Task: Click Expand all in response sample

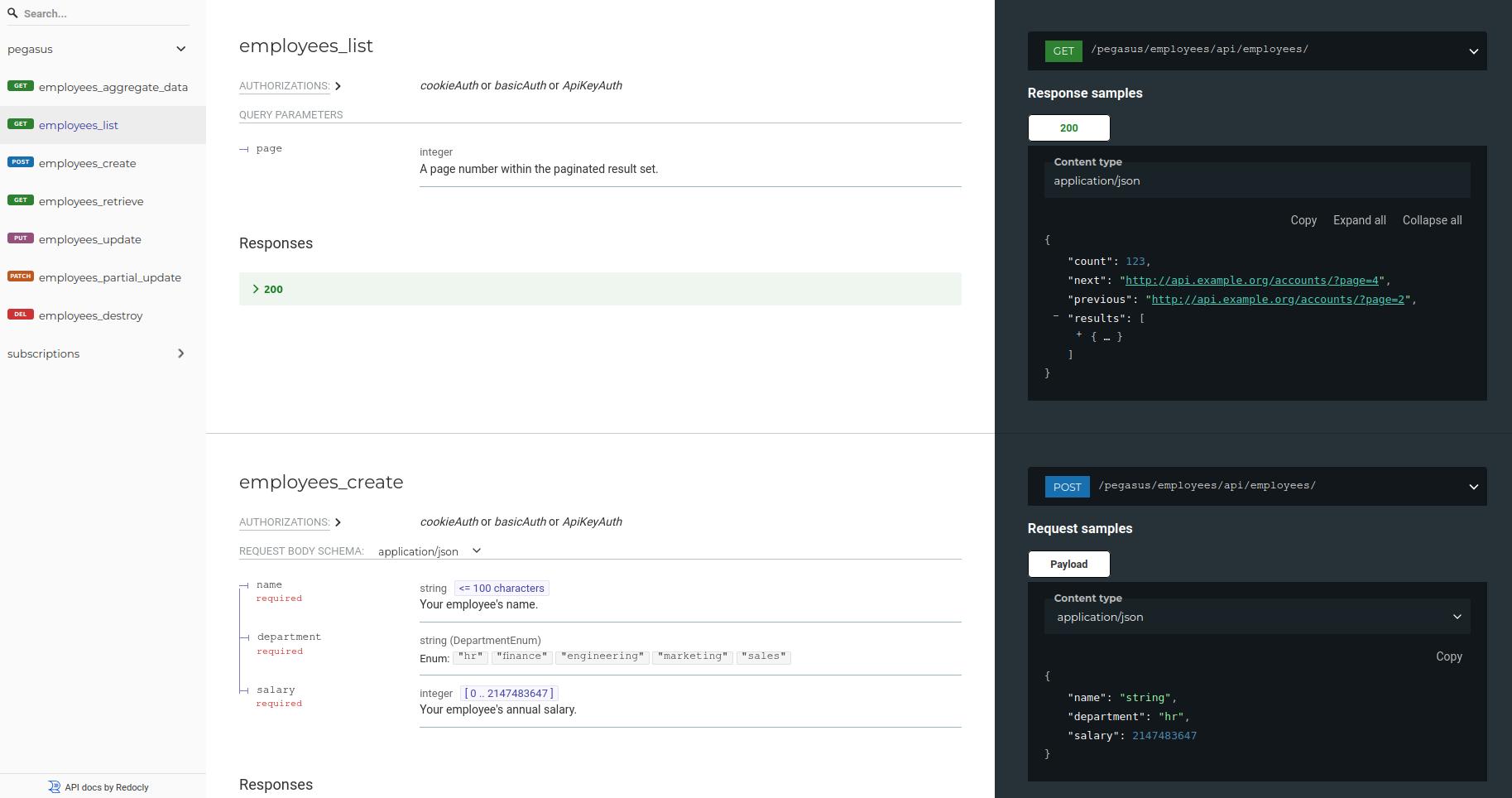Action: point(1359,220)
